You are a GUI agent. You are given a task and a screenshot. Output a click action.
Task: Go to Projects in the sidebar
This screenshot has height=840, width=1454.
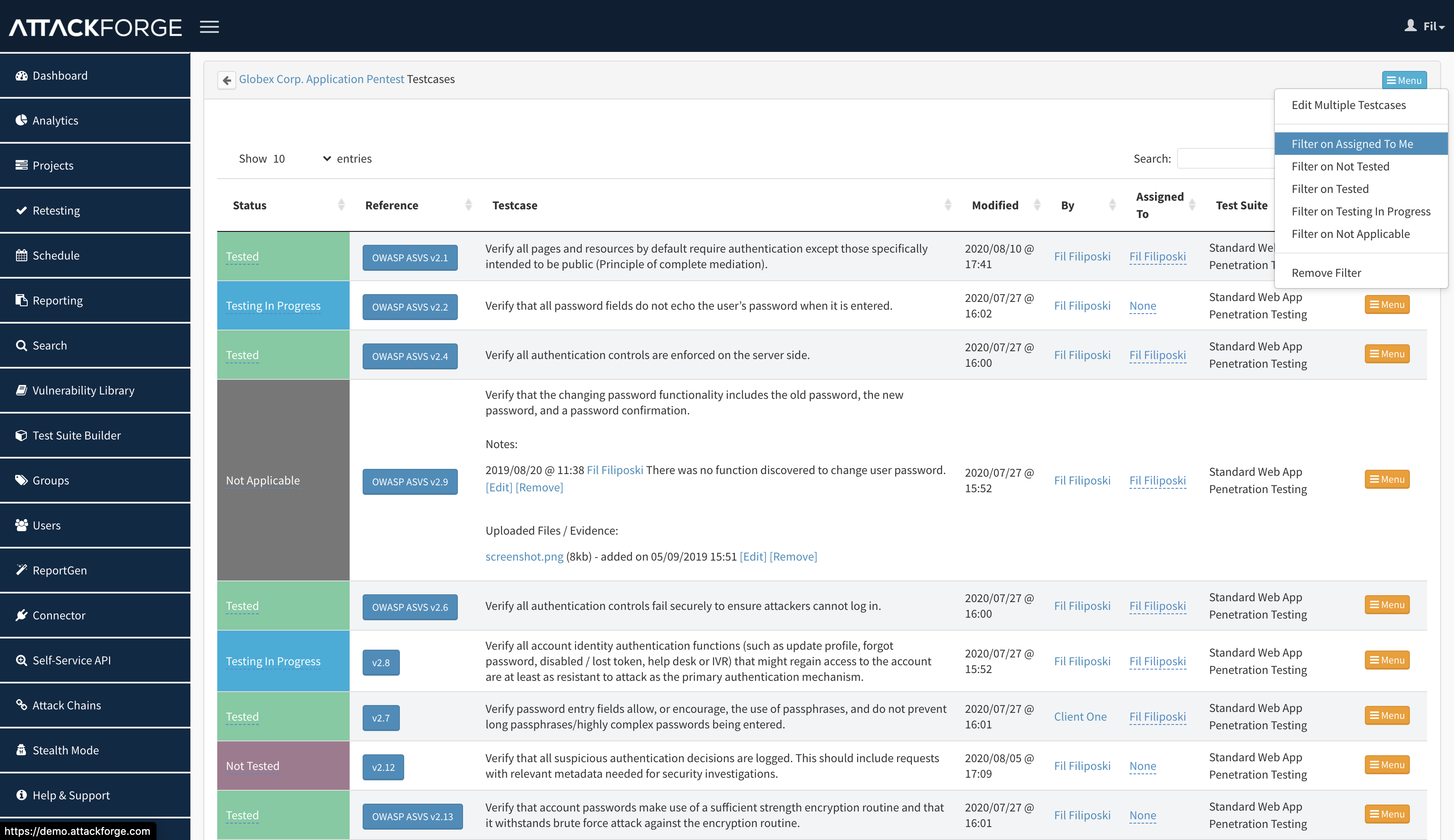95,166
